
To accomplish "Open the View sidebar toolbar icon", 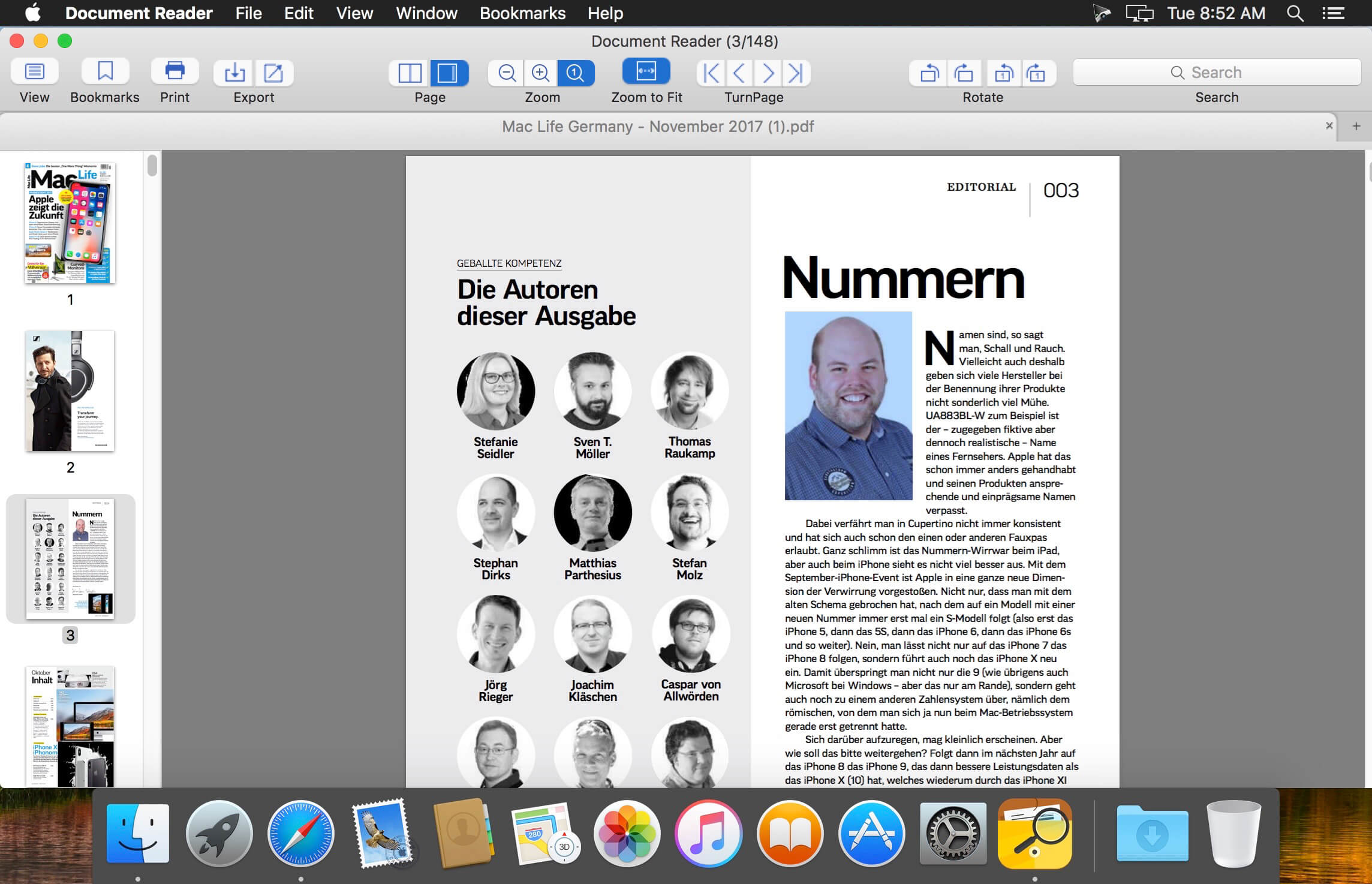I will [34, 72].
